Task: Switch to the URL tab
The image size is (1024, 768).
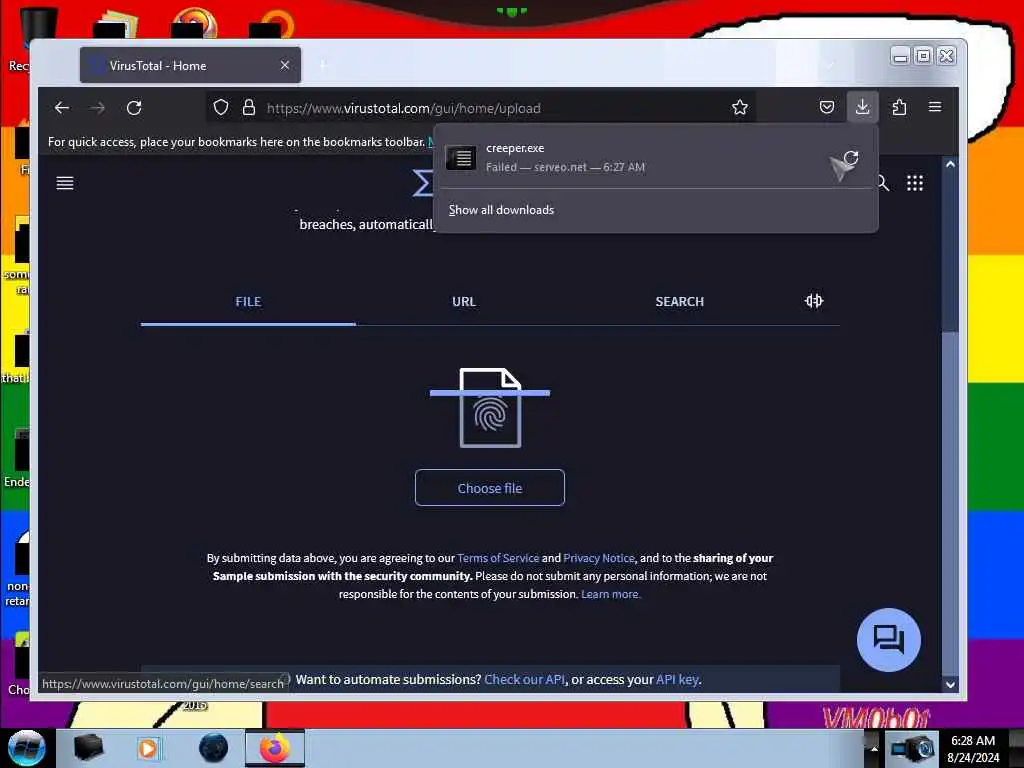Action: point(464,302)
